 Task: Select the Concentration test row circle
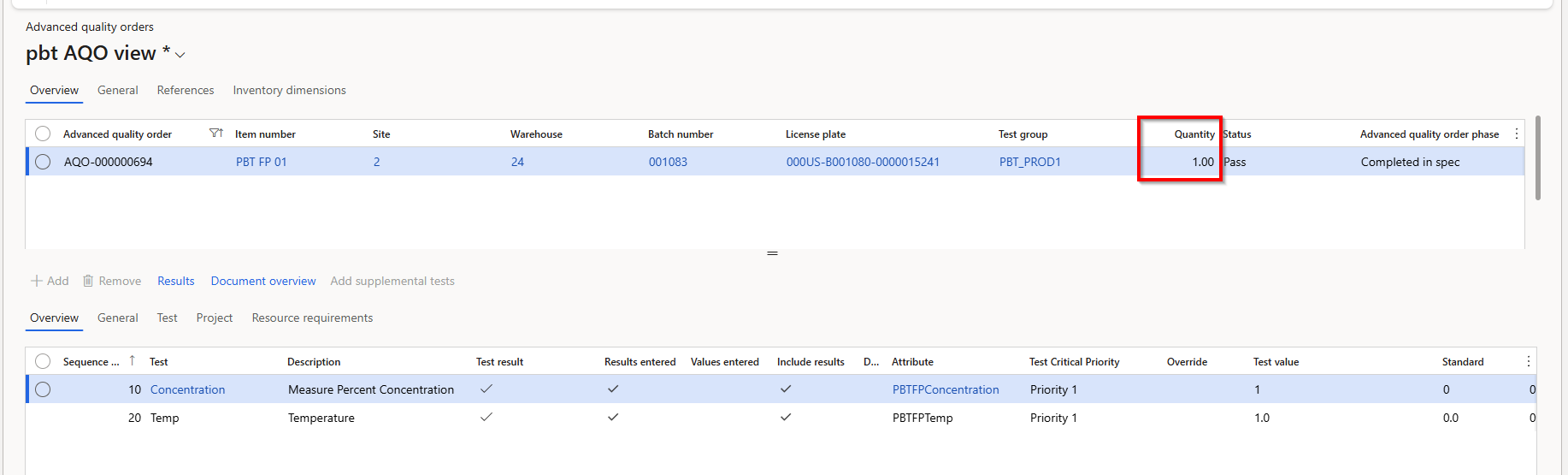pos(43,389)
